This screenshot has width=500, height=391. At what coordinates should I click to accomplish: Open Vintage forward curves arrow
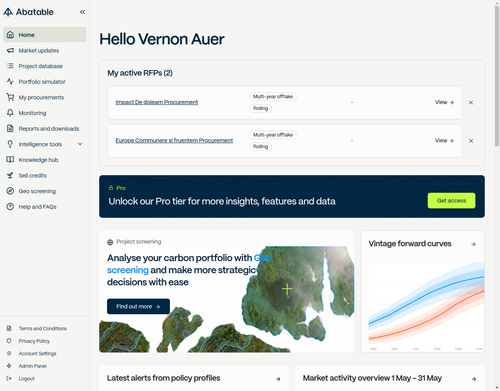(473, 244)
